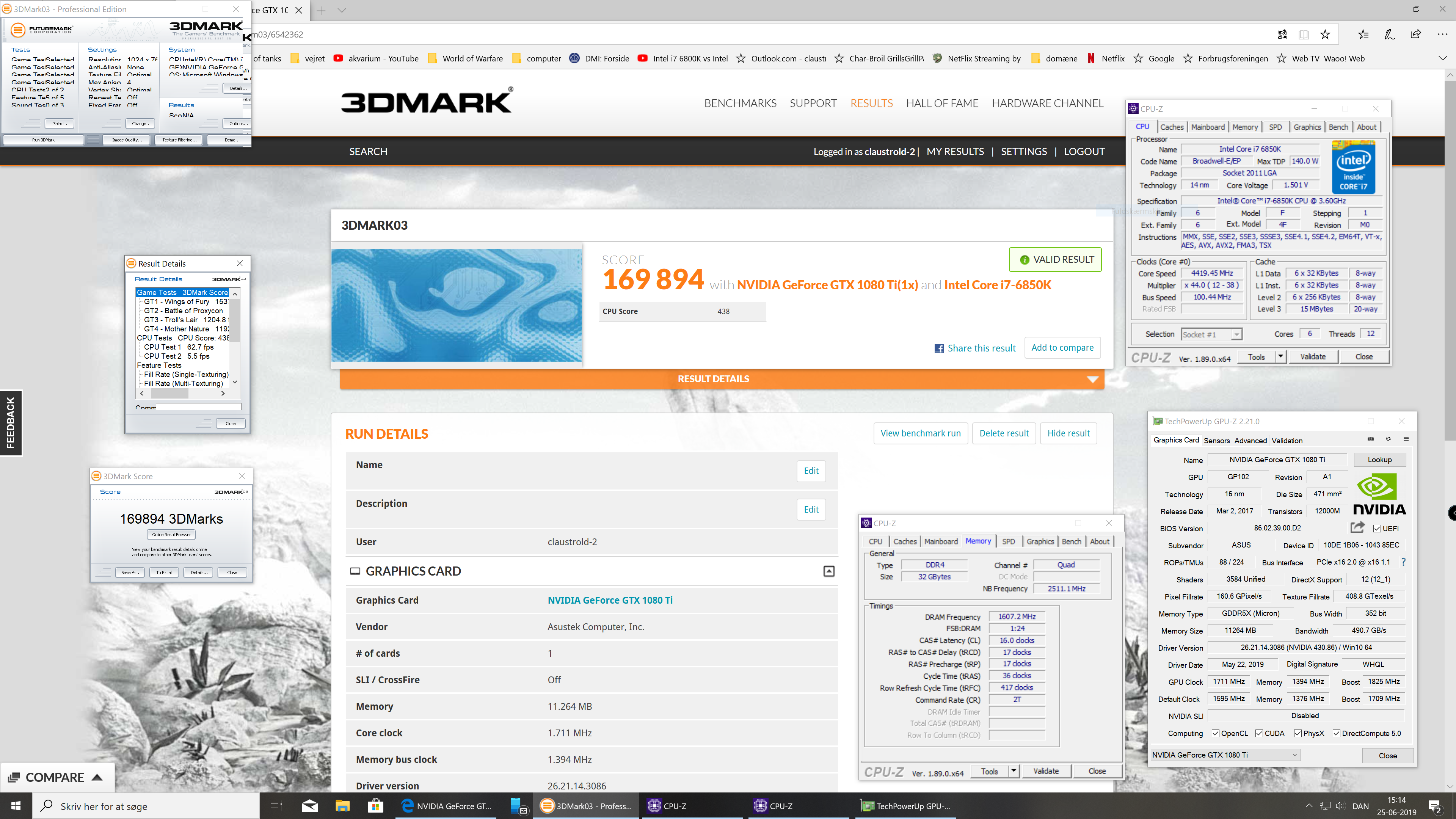This screenshot has width=1456, height=819.
Task: Click Add to compare button
Action: 1062,348
